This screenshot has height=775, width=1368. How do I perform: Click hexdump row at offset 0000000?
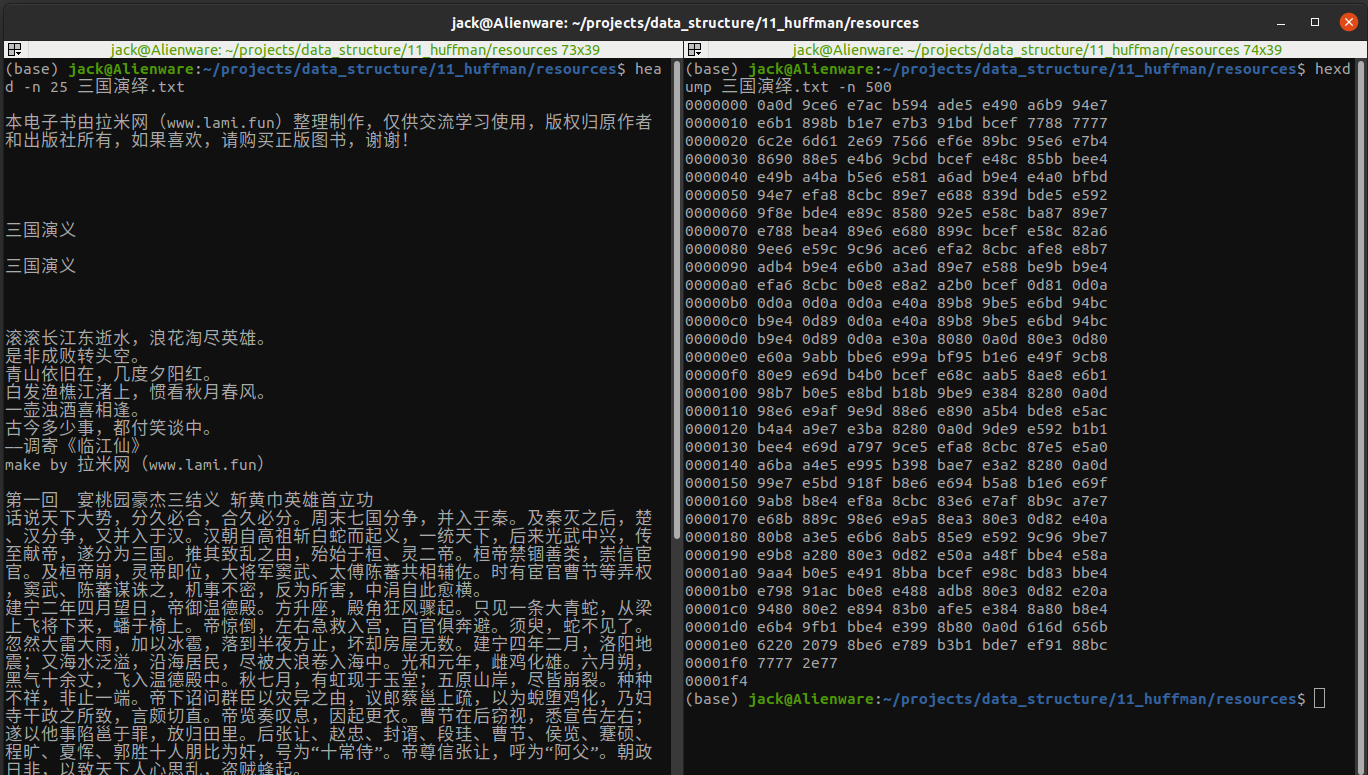click(x=897, y=105)
